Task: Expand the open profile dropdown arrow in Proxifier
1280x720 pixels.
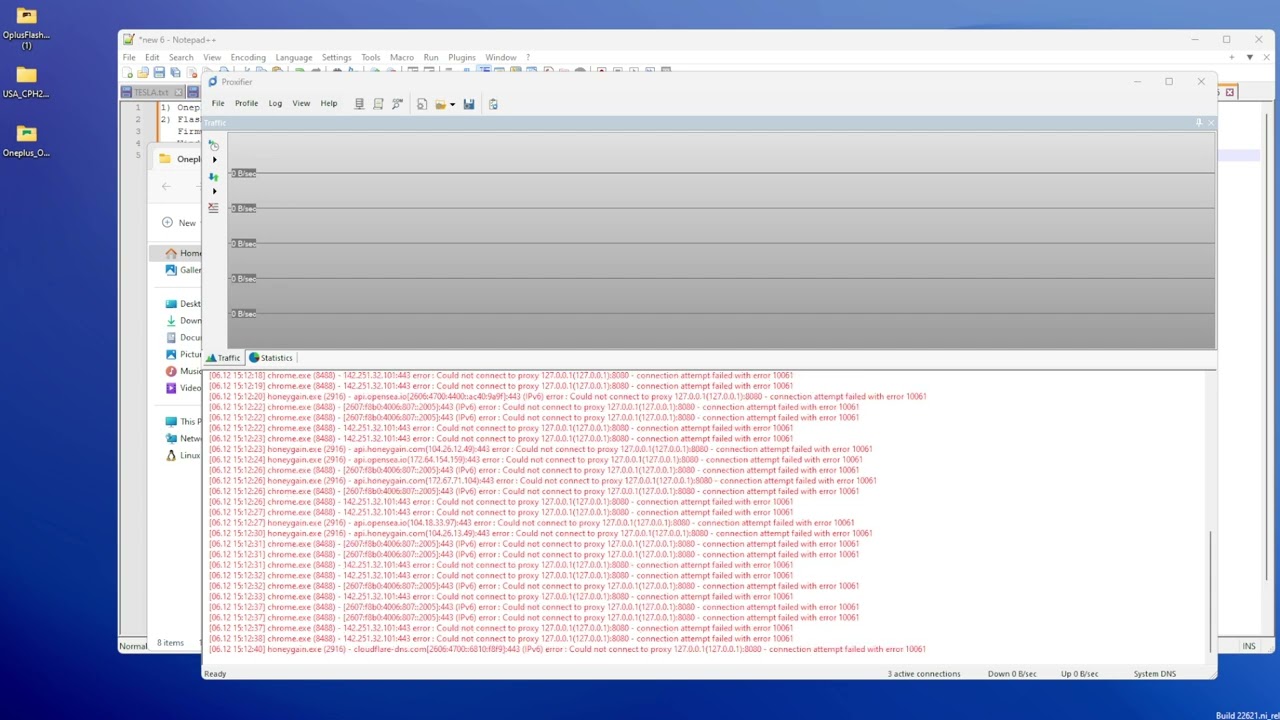Action: click(452, 104)
